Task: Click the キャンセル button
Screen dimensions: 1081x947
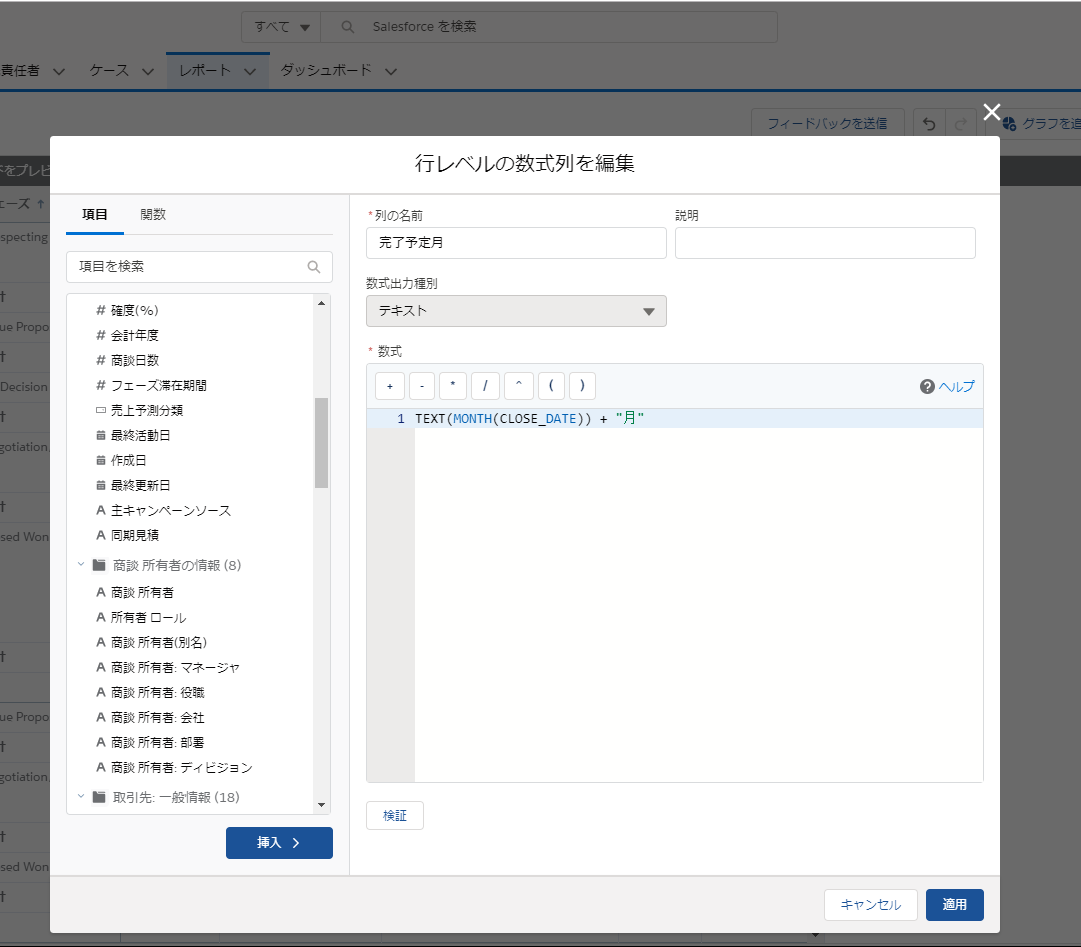Action: pyautogui.click(x=871, y=904)
